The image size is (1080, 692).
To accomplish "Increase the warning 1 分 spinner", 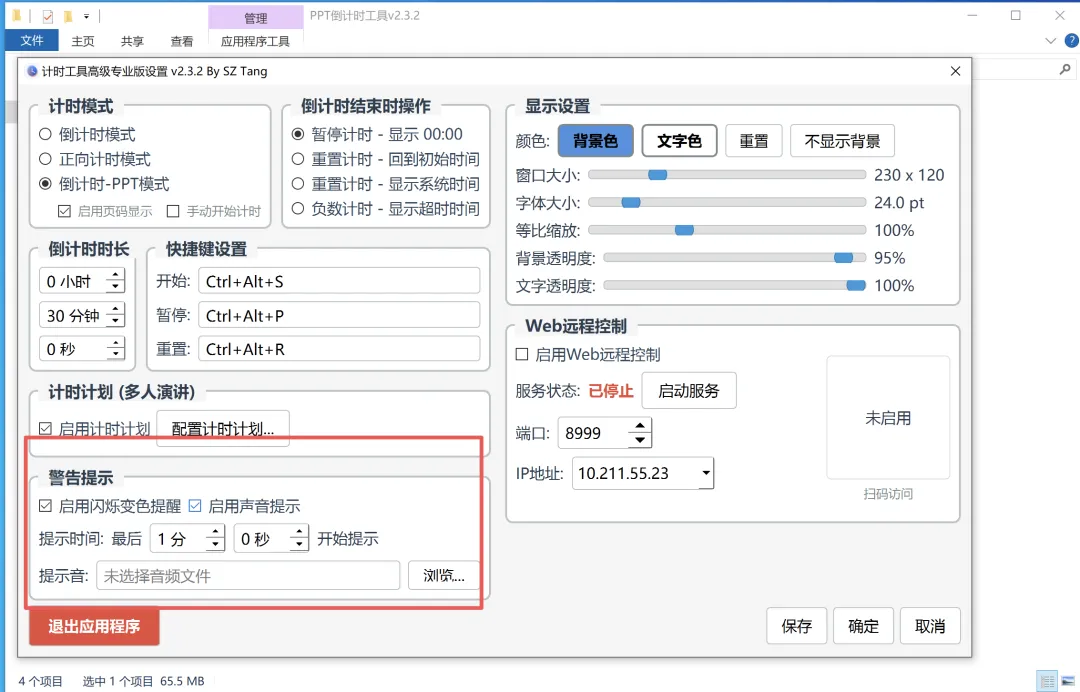I will [x=215, y=532].
